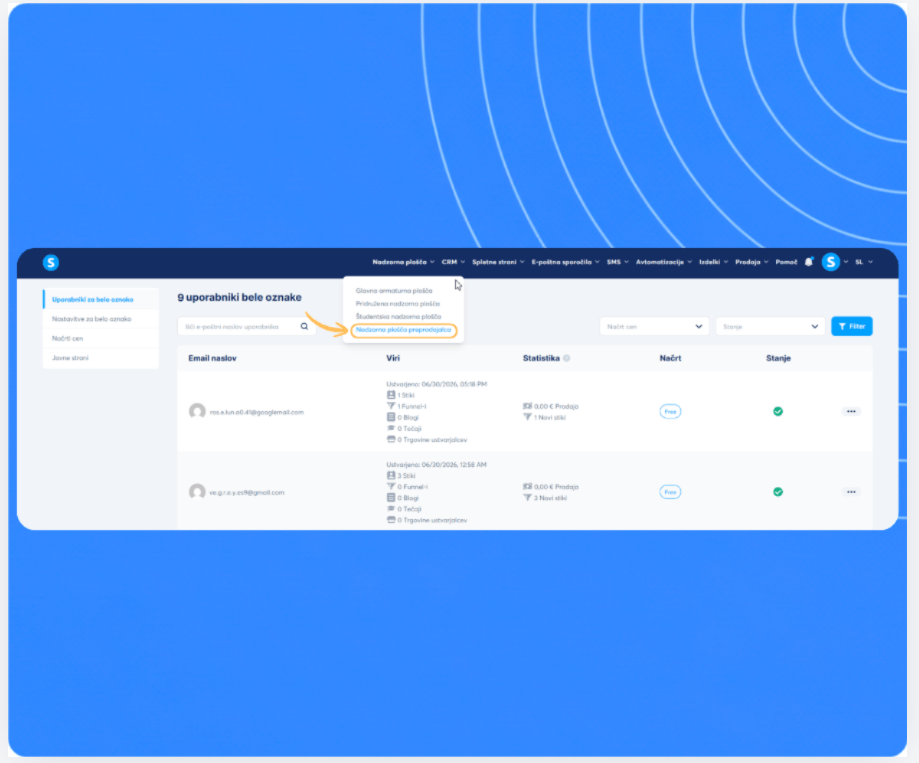Screen dimensions: 919x763
Task: Expand the Avtomatizacije menu
Action: 664,262
